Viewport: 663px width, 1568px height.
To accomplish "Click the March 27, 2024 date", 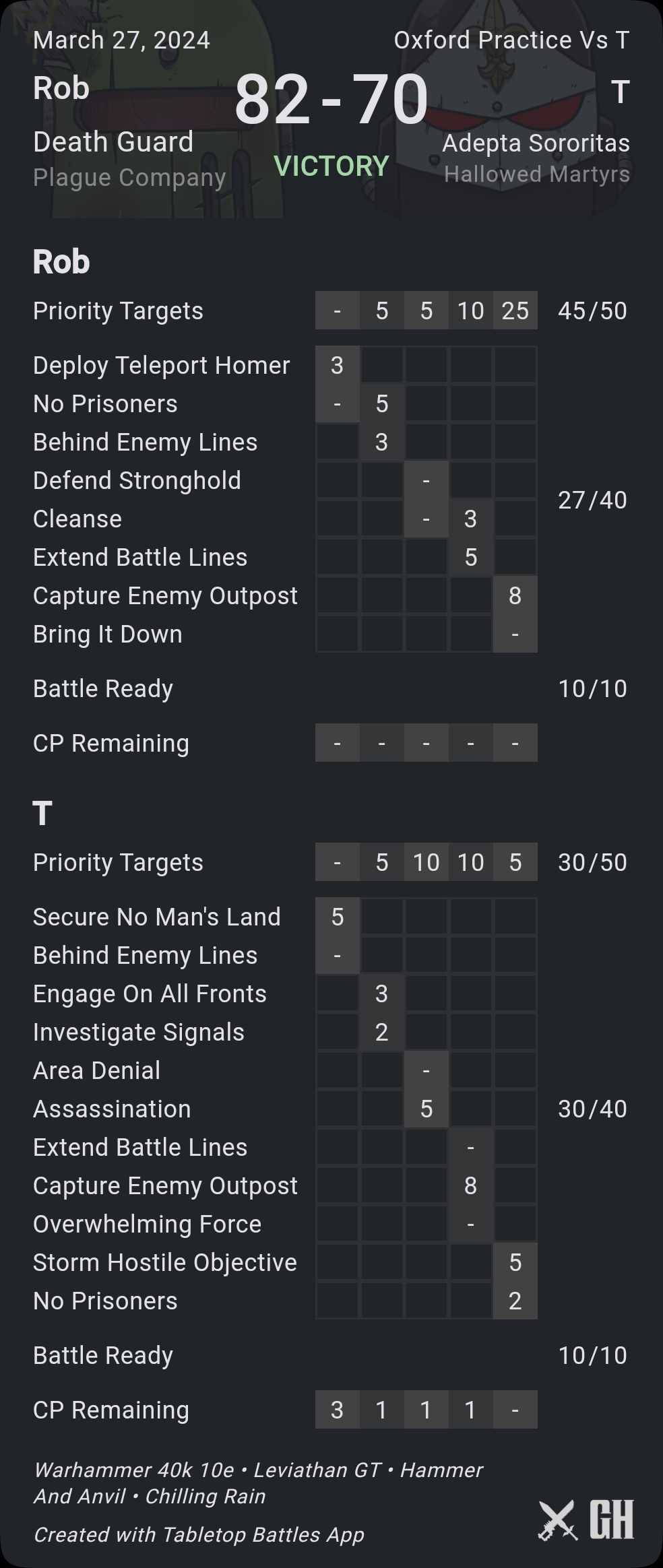I will point(121,40).
